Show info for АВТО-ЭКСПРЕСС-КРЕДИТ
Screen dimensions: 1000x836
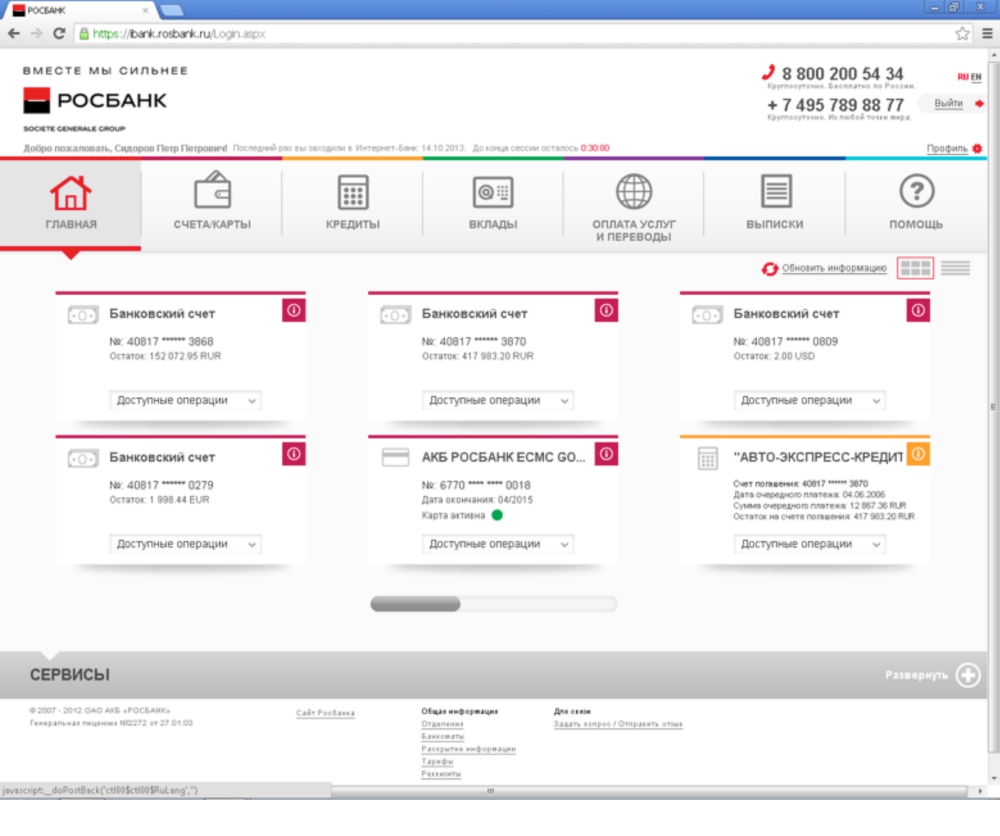coord(918,454)
